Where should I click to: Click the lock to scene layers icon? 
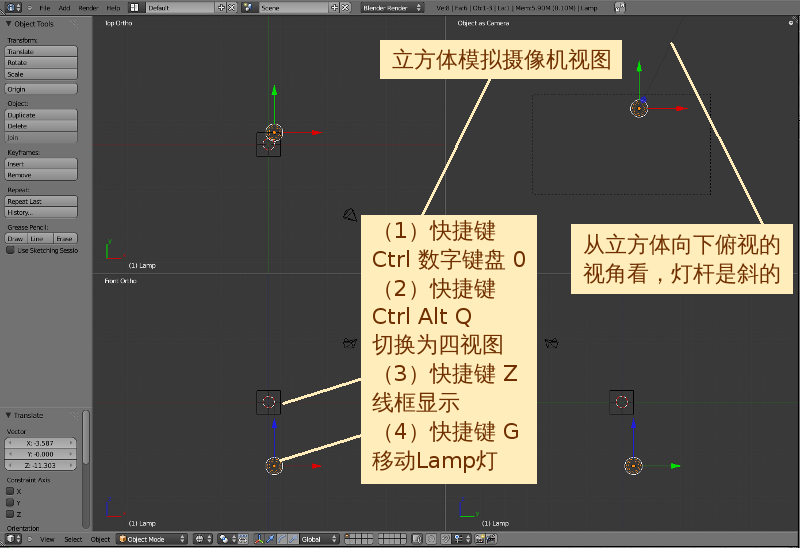click(x=417, y=539)
